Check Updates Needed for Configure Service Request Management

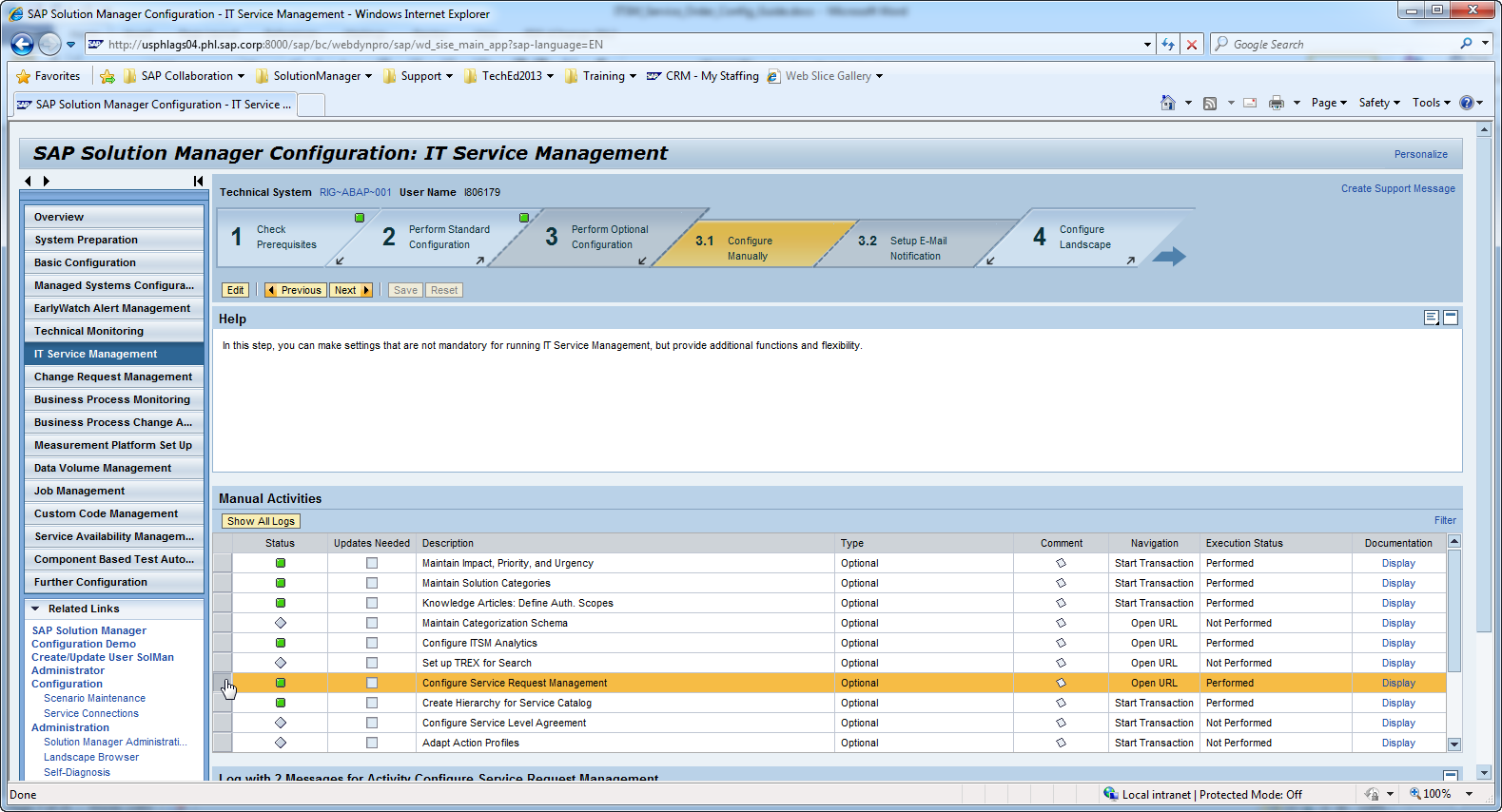(372, 683)
